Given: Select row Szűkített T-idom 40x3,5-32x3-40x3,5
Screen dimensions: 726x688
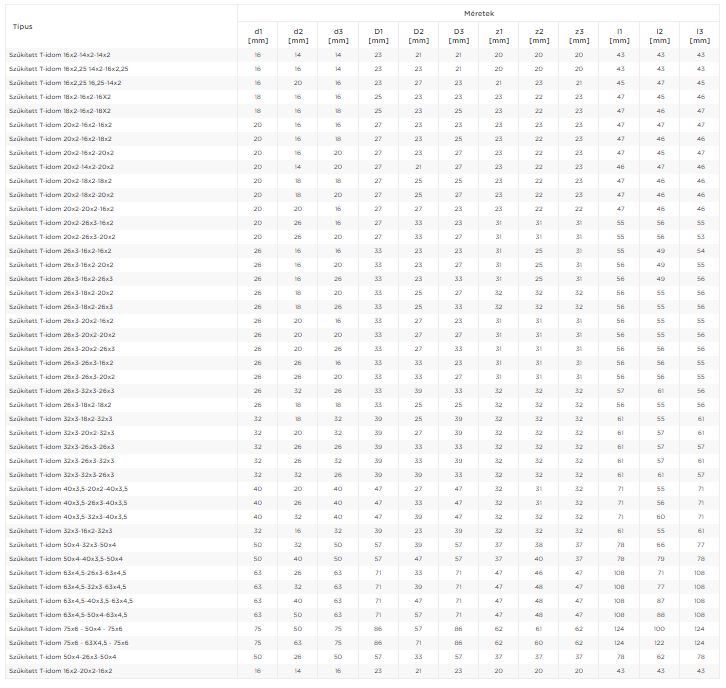Looking at the screenshot, I should point(363,517).
